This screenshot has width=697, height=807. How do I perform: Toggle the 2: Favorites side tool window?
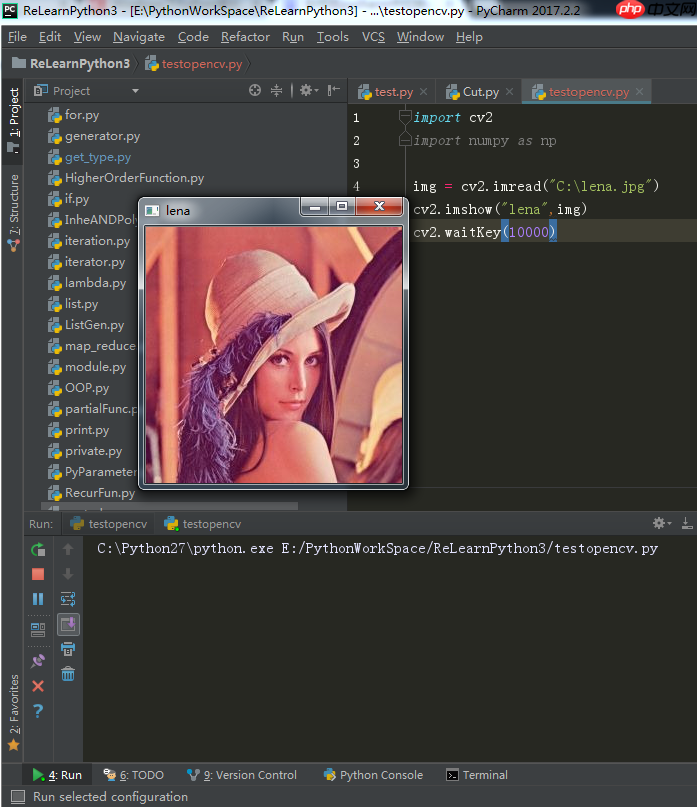pyautogui.click(x=14, y=711)
